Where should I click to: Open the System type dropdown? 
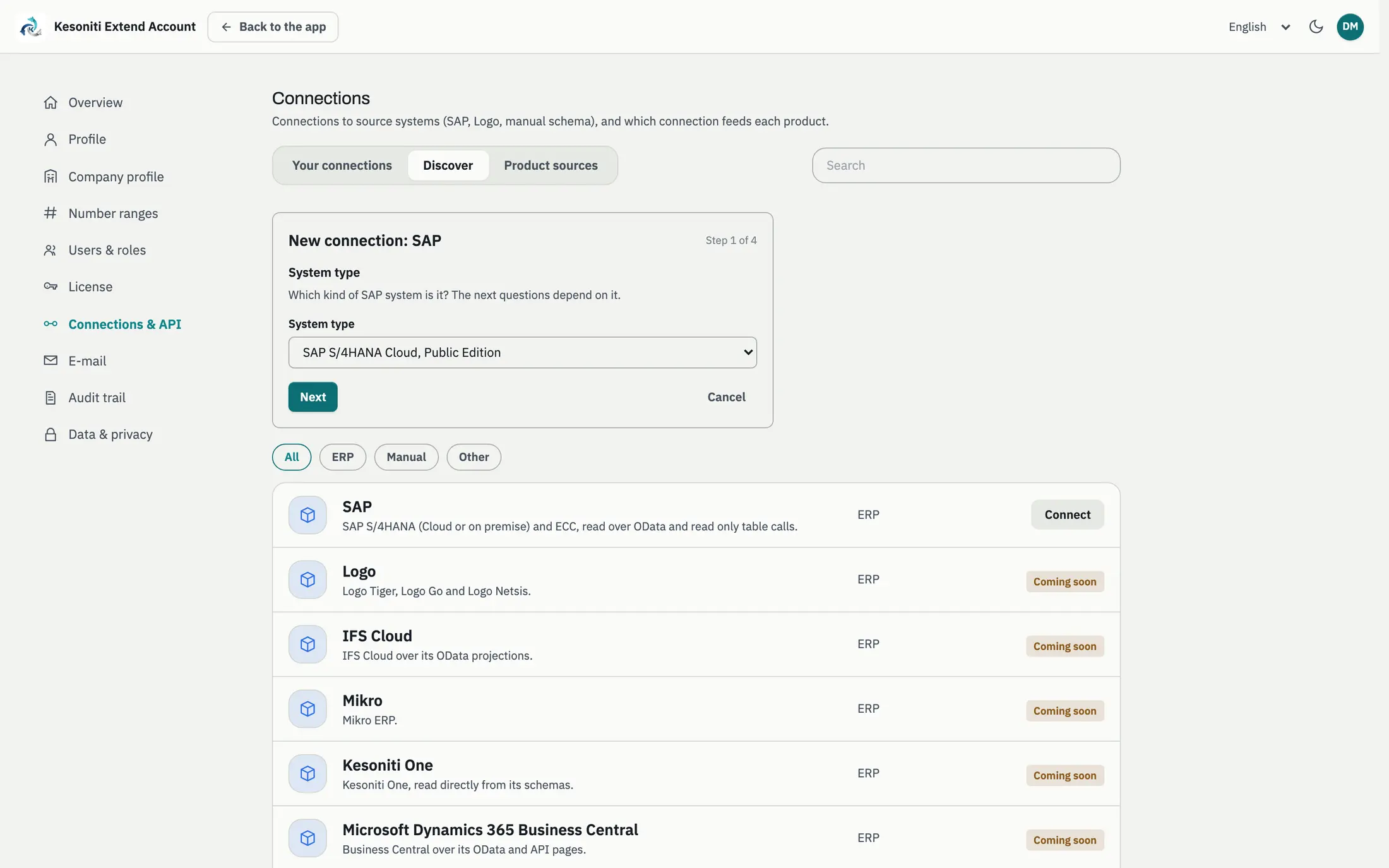tap(522, 352)
